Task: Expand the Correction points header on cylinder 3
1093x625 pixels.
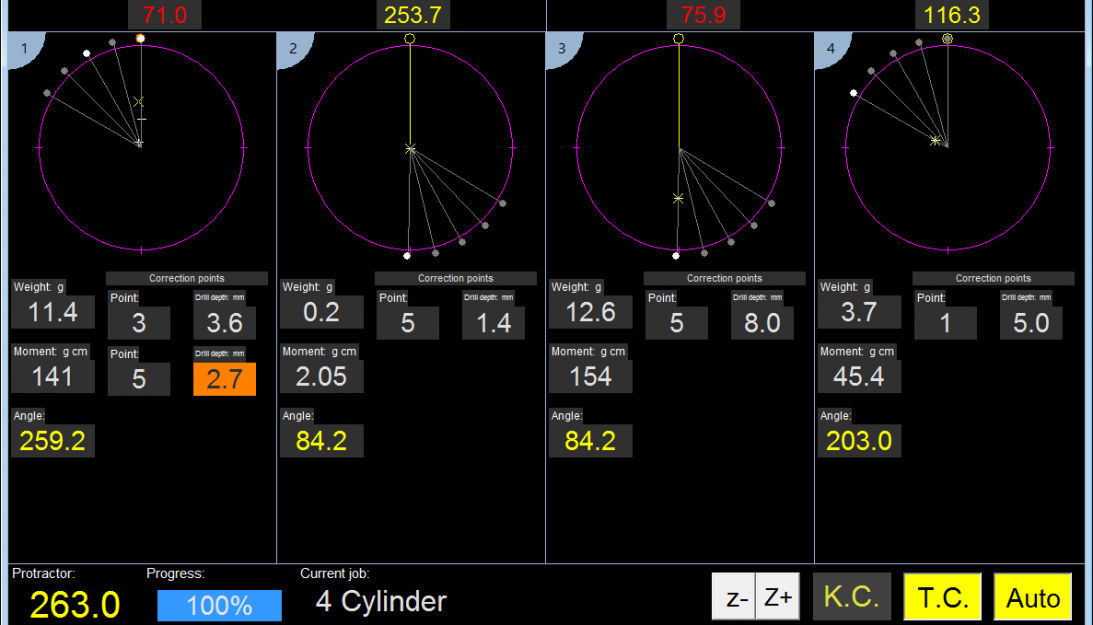Action: pyautogui.click(x=725, y=278)
